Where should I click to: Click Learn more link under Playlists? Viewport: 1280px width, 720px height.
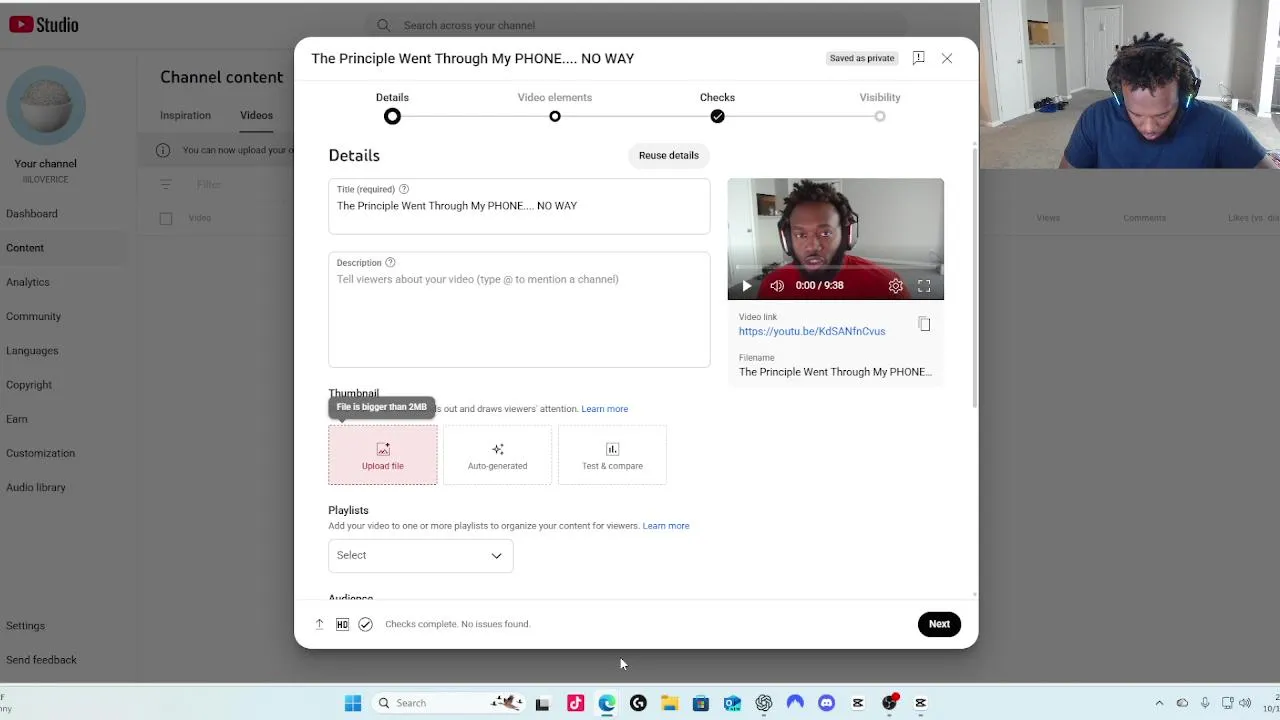point(666,526)
